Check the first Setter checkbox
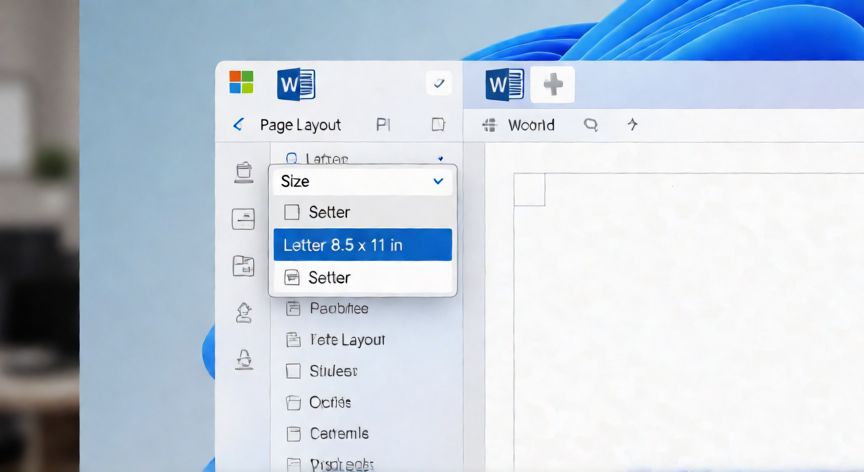Viewport: 864px width, 472px height. [291, 212]
